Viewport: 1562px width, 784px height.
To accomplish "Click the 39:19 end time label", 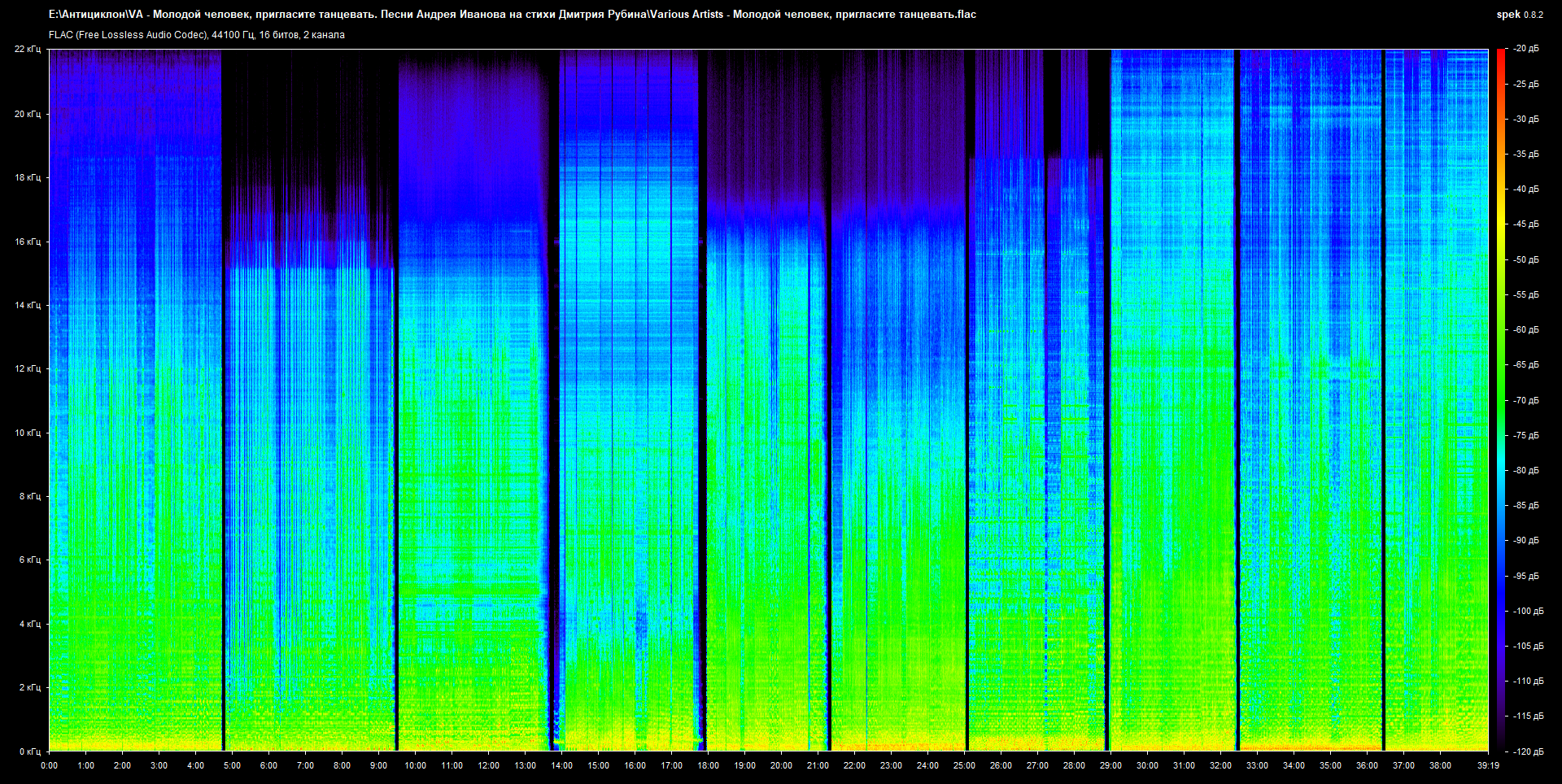I will (1488, 765).
